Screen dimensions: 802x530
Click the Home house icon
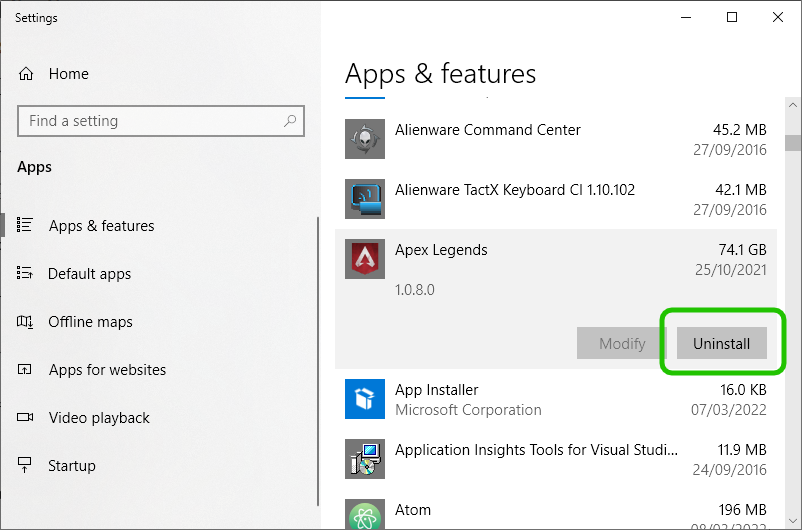[x=26, y=74]
